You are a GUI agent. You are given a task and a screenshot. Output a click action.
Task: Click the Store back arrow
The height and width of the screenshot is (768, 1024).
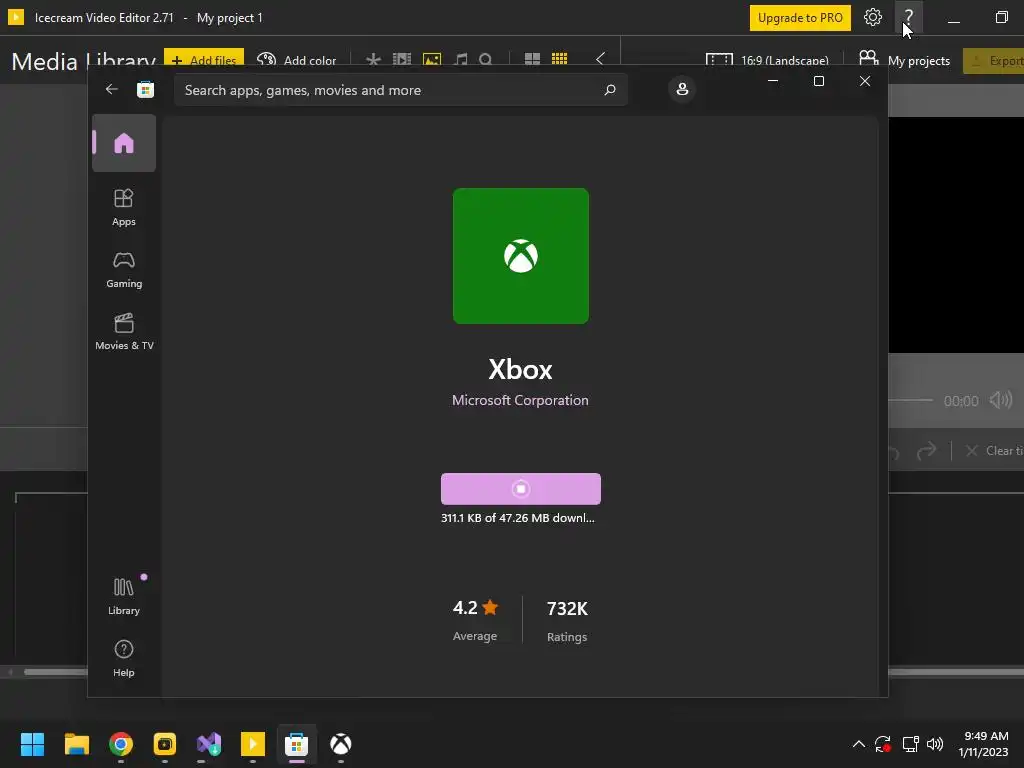[112, 89]
